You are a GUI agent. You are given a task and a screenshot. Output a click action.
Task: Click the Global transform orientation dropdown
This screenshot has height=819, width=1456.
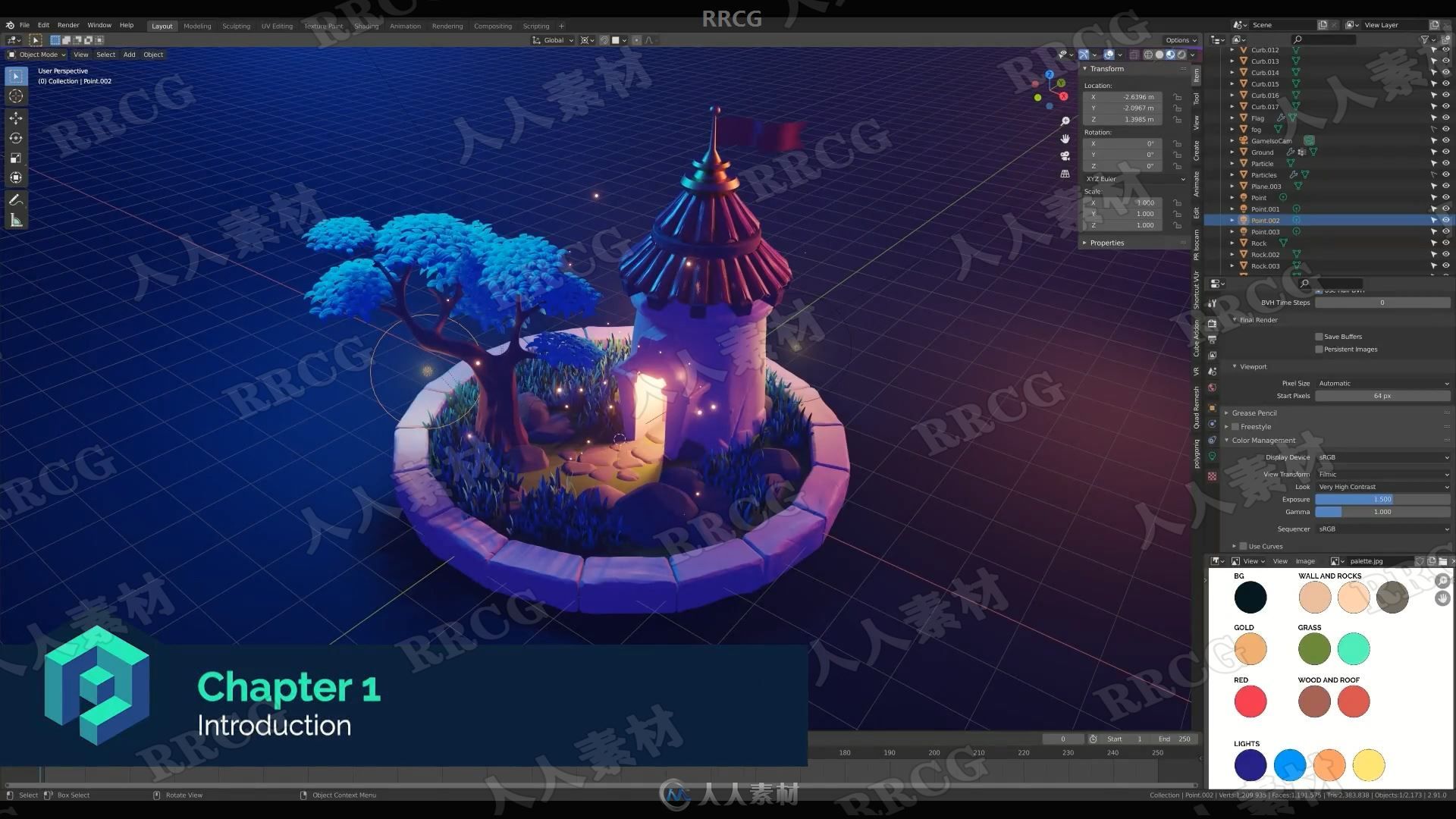pyautogui.click(x=554, y=40)
